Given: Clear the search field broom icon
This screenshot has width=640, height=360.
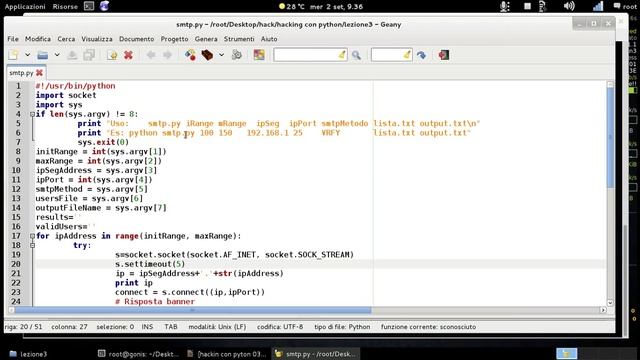Looking at the screenshot, I should click(x=342, y=55).
